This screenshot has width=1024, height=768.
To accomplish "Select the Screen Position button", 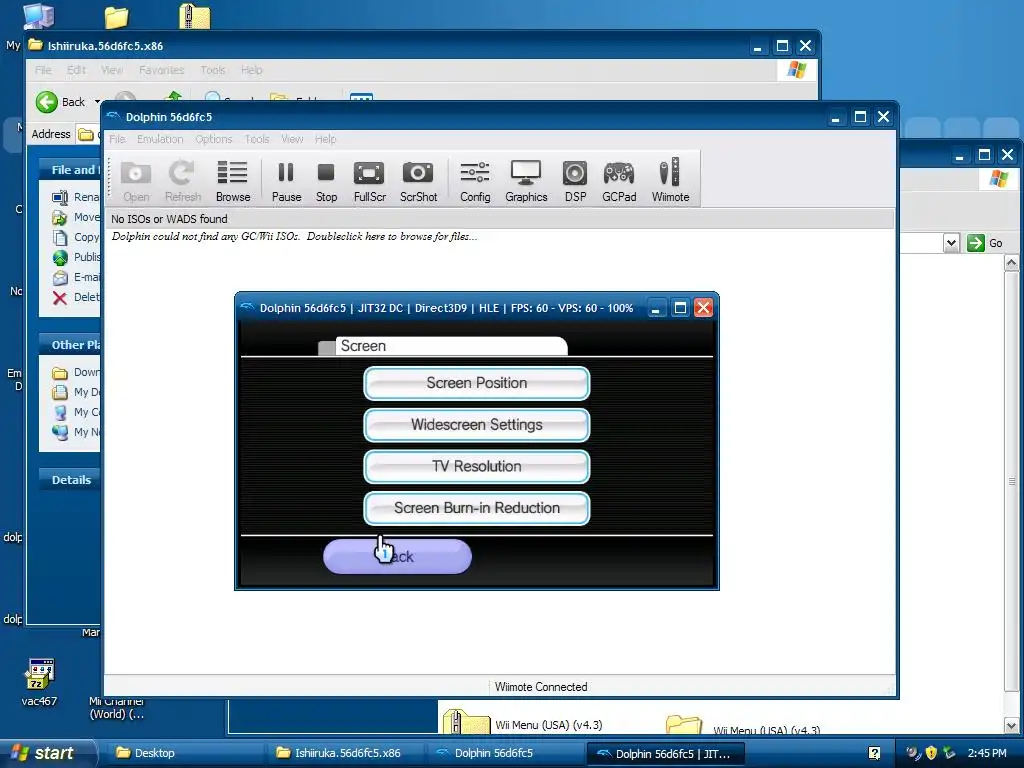I will click(x=477, y=383).
